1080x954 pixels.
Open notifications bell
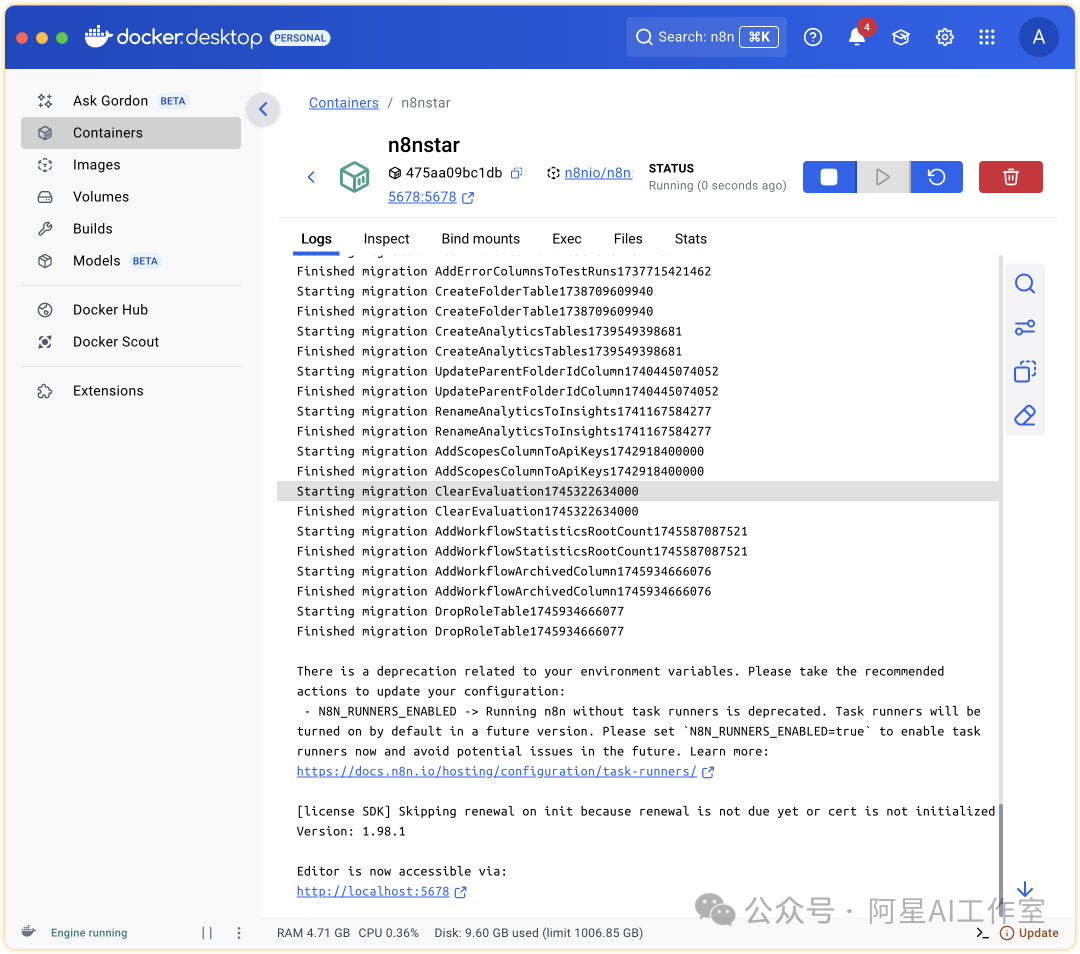[857, 37]
